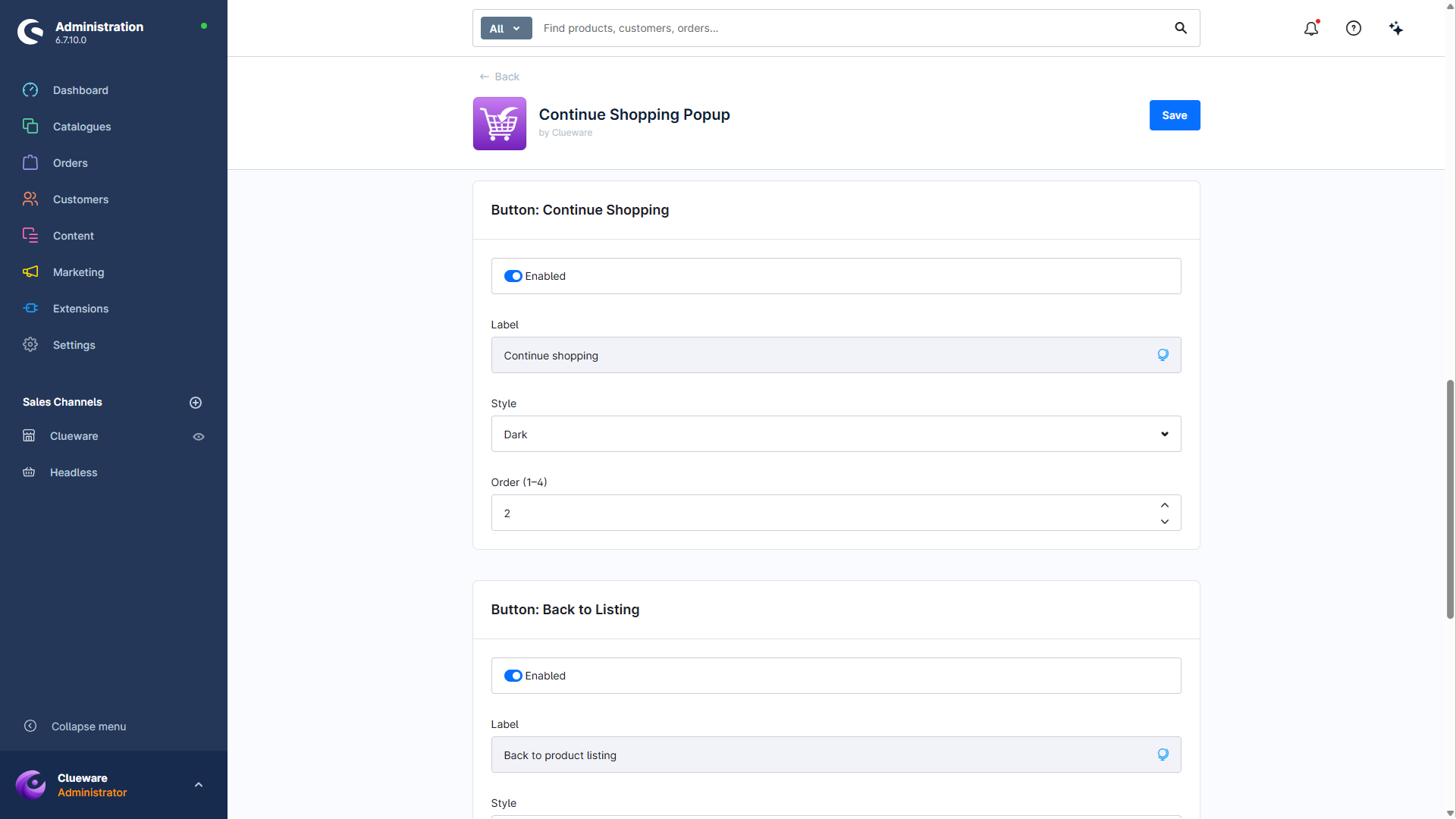Open the Clueware sales channel

74,436
